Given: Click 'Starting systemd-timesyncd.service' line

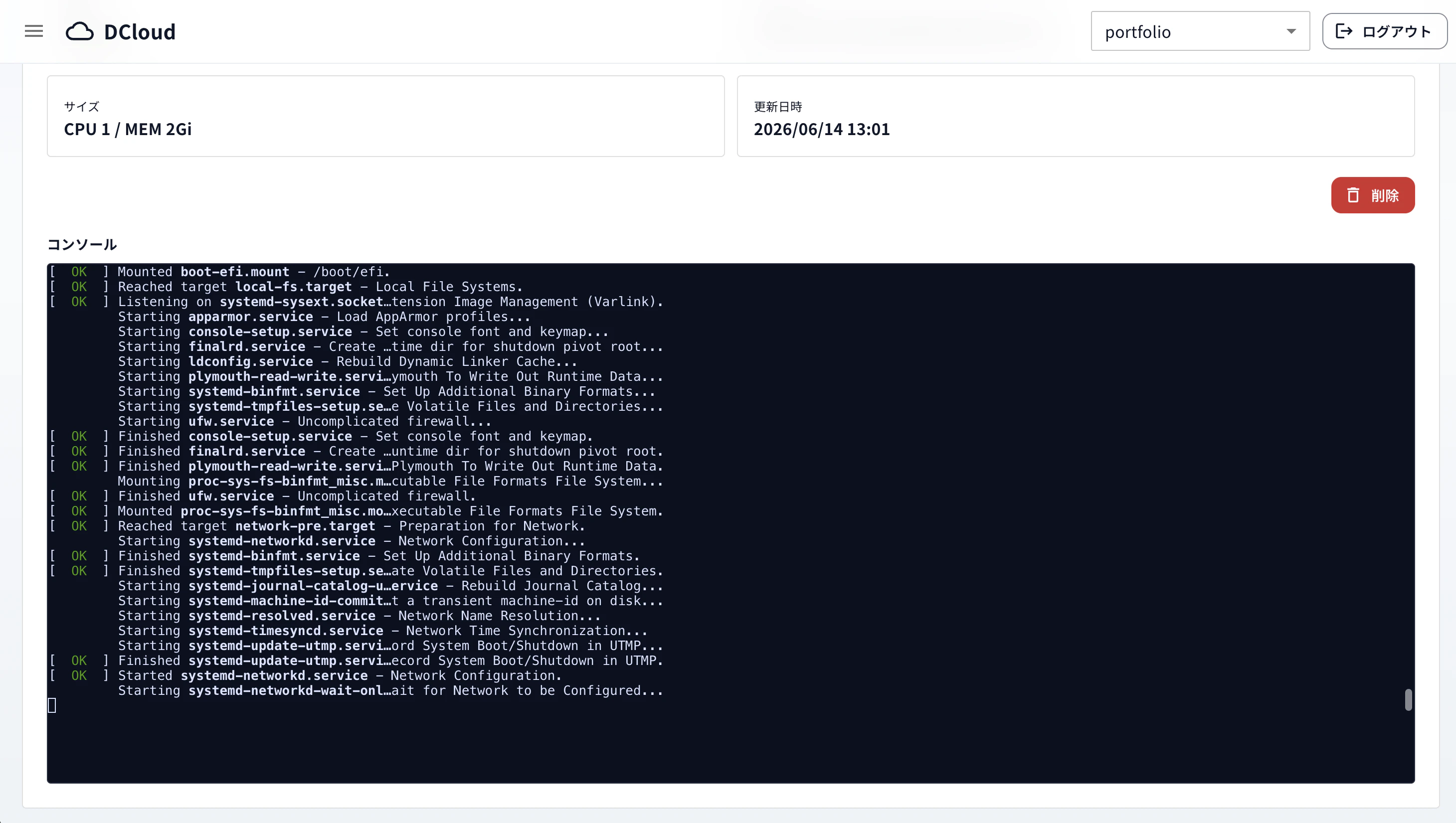Looking at the screenshot, I should click(382, 632).
